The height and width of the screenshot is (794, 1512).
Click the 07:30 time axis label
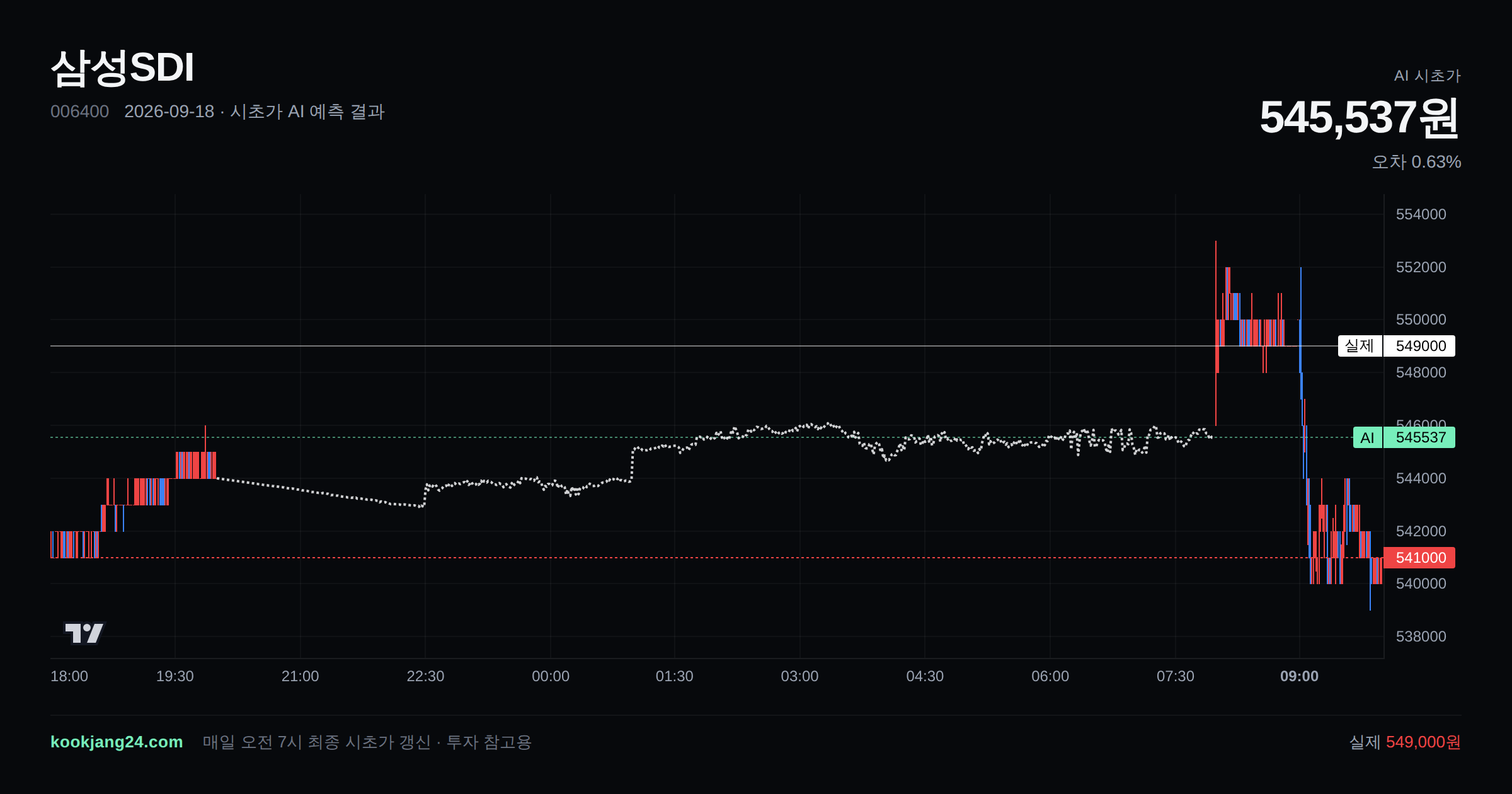tap(1176, 676)
